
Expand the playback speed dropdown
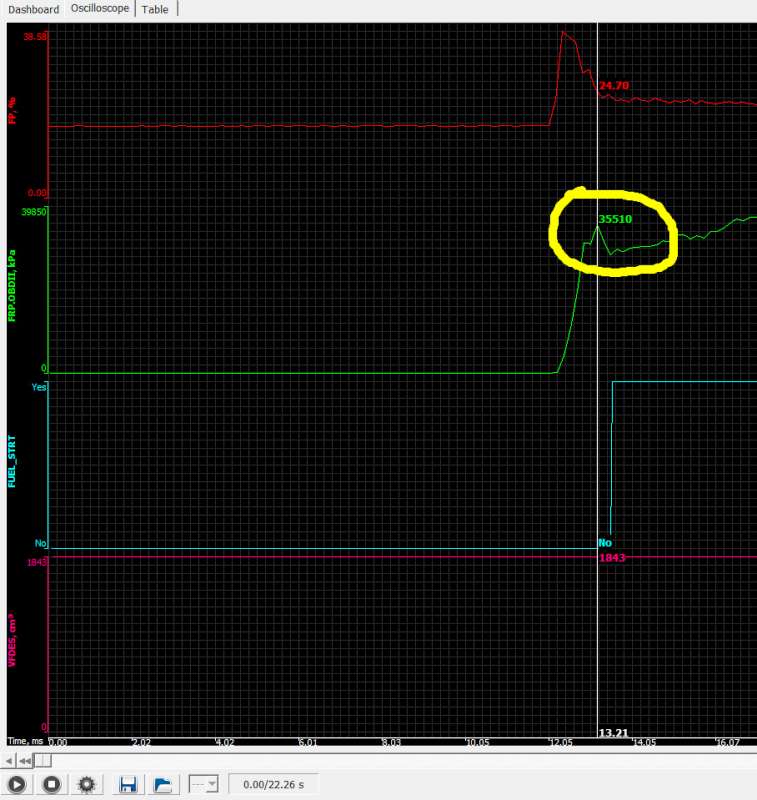[x=203, y=785]
